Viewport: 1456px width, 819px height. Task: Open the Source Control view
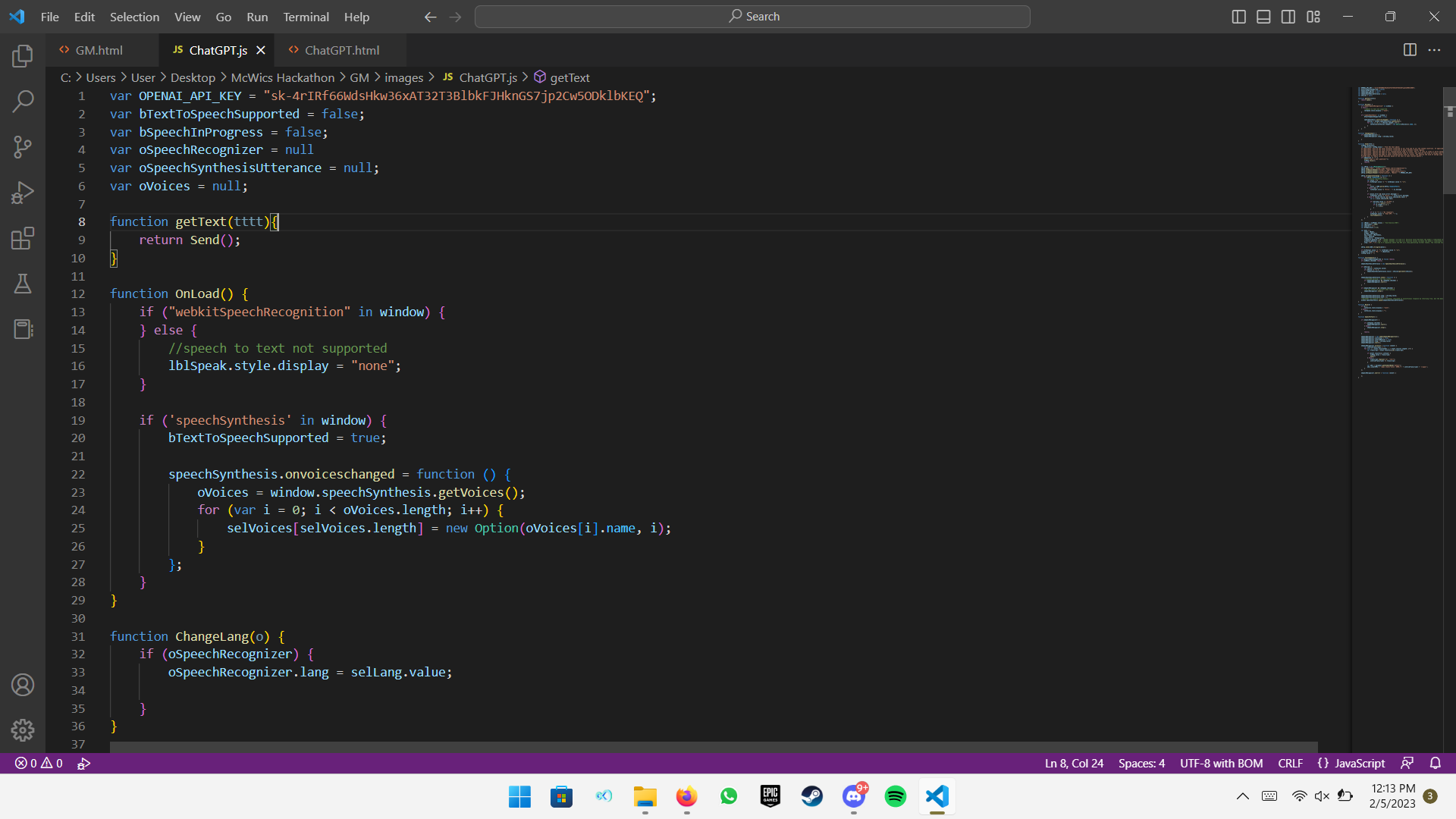tap(23, 147)
